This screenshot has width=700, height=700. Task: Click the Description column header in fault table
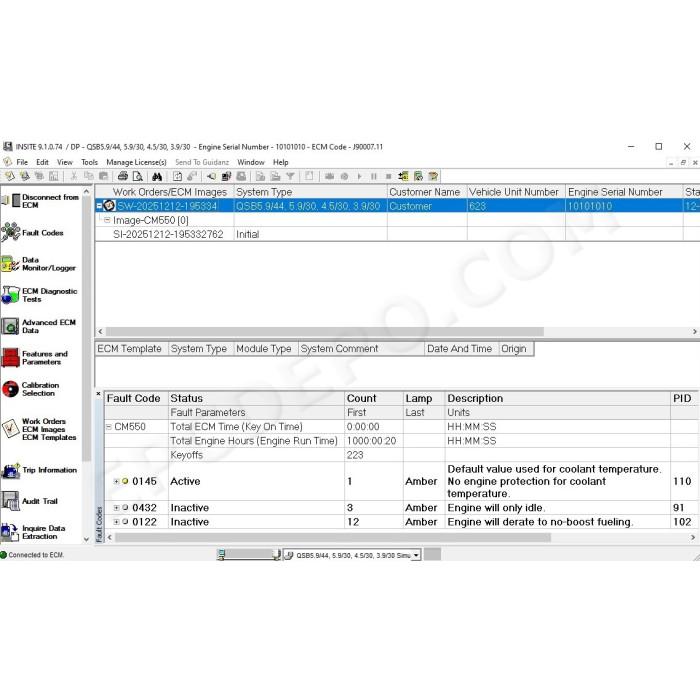pos(558,398)
